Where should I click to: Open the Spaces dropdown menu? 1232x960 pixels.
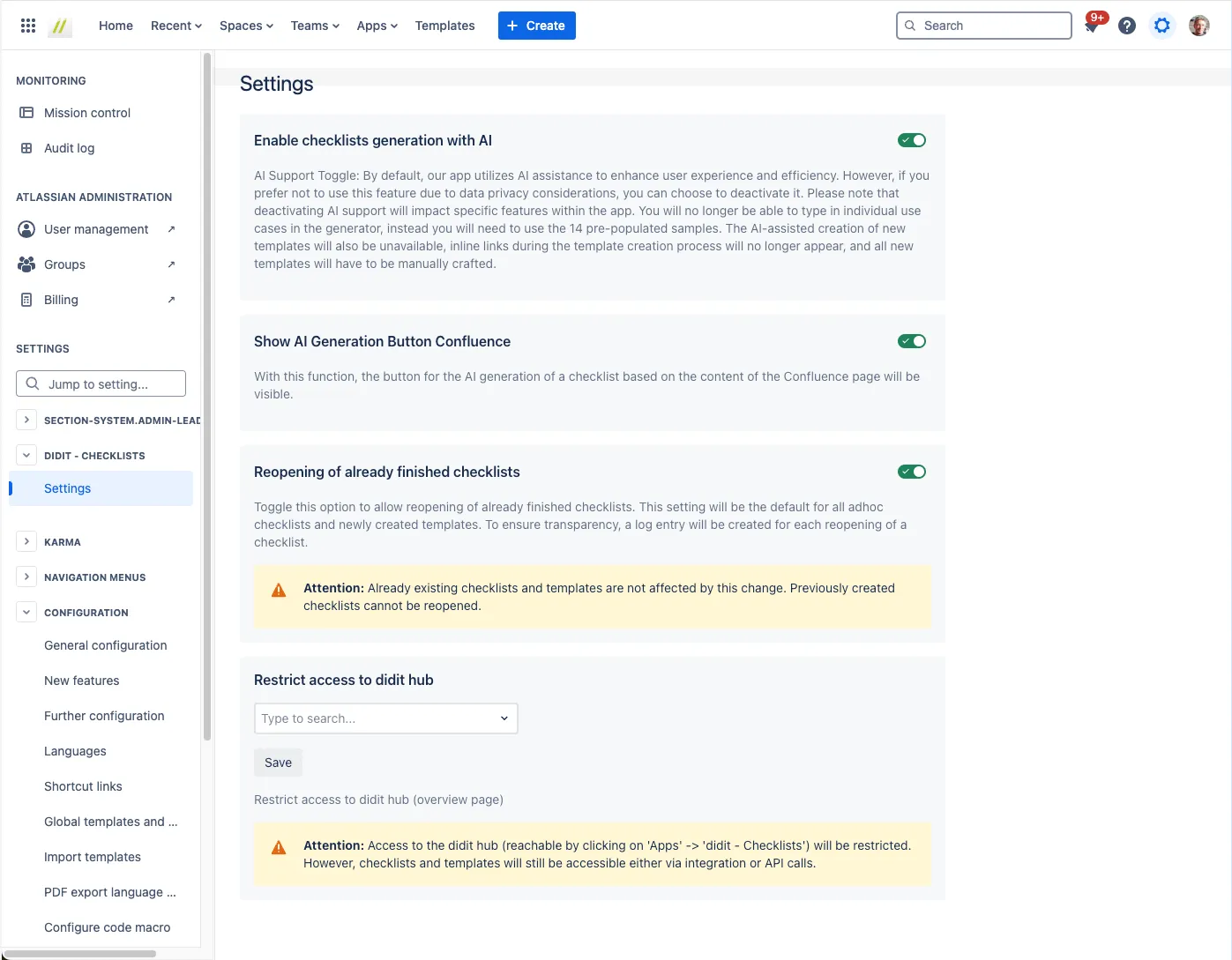tap(246, 26)
